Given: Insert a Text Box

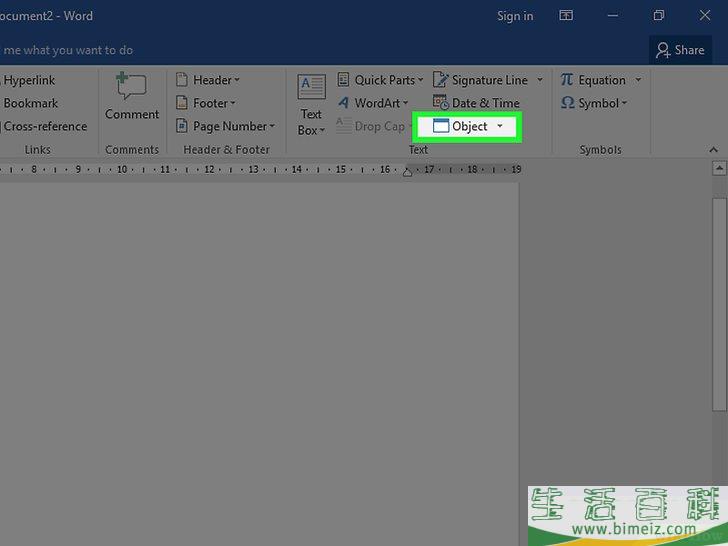Looking at the screenshot, I should pos(311,105).
